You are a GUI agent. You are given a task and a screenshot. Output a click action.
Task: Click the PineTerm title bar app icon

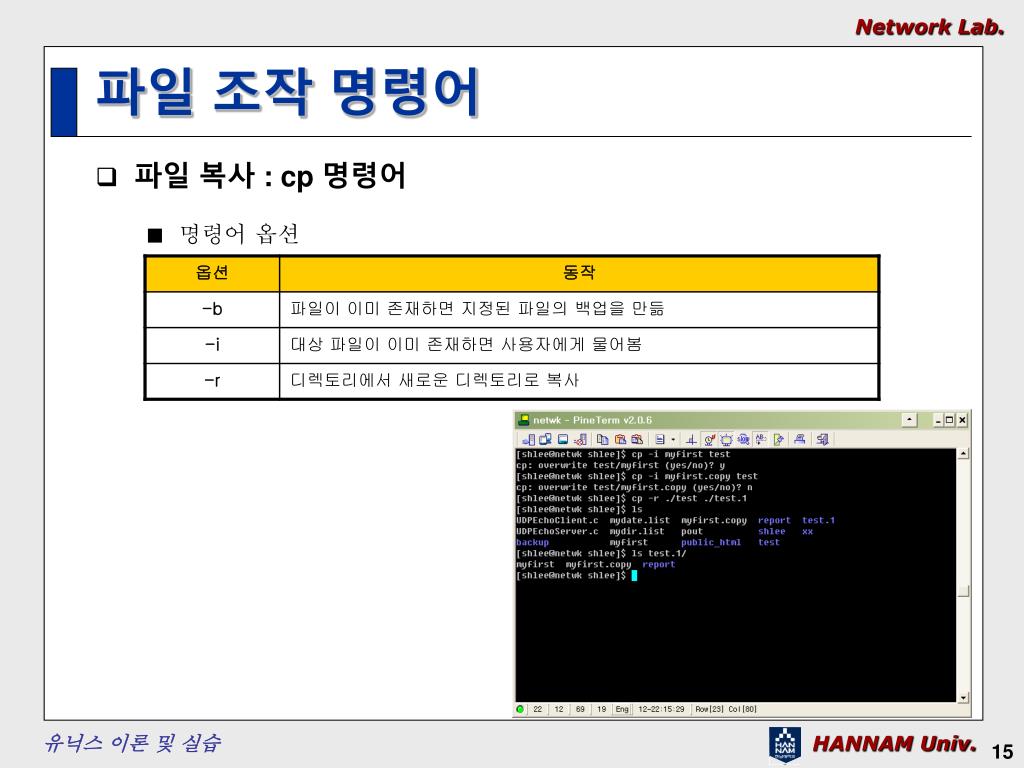pos(524,420)
